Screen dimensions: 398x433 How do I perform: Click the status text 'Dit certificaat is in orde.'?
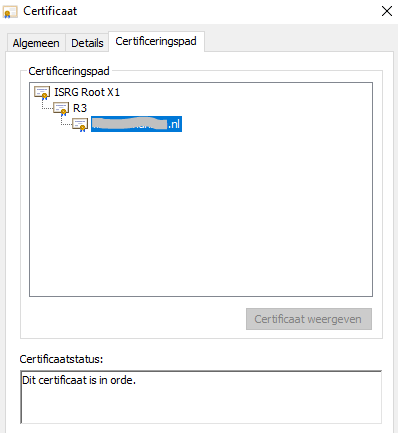[79, 380]
